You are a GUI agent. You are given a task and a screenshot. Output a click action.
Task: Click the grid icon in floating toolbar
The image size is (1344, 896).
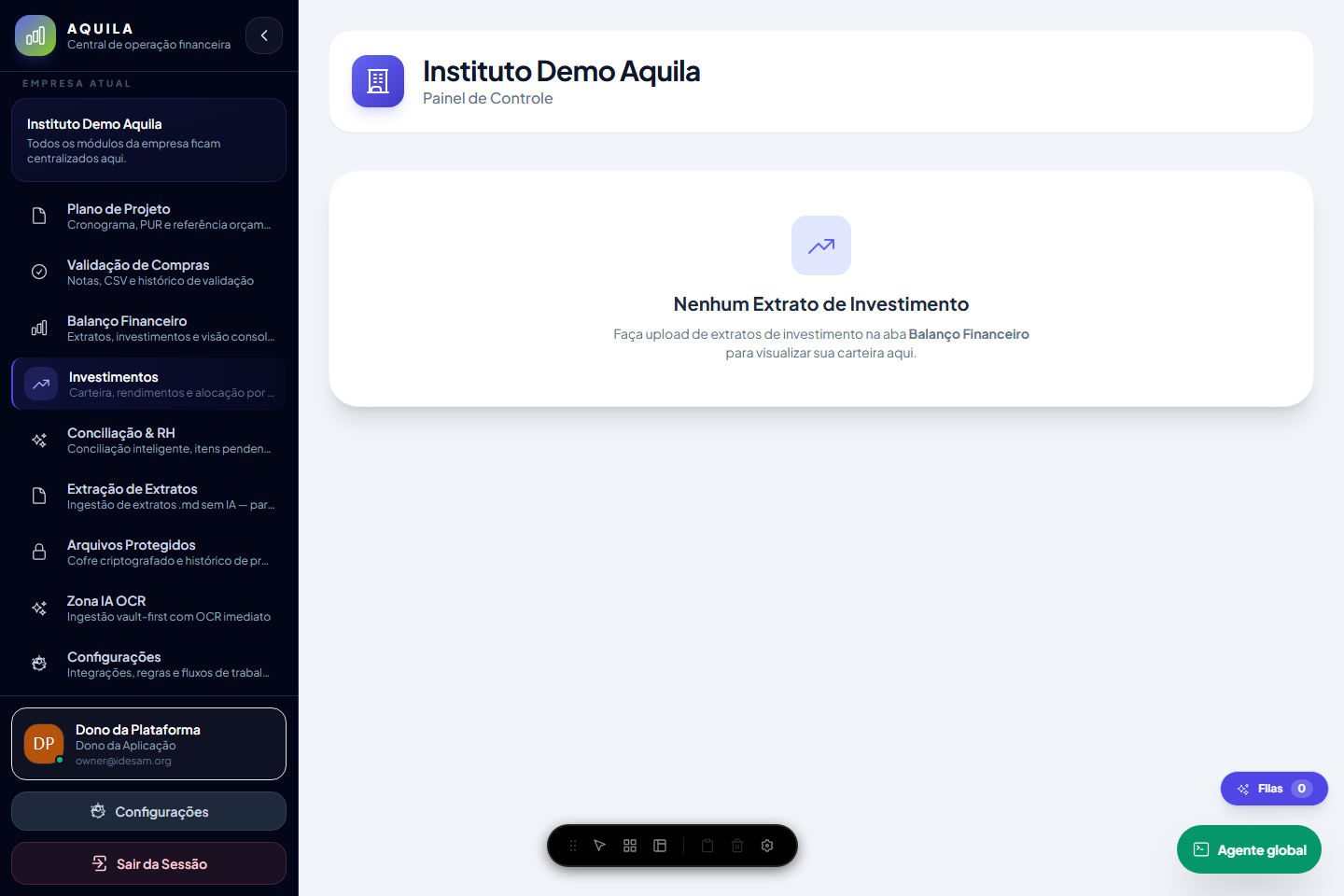630,846
